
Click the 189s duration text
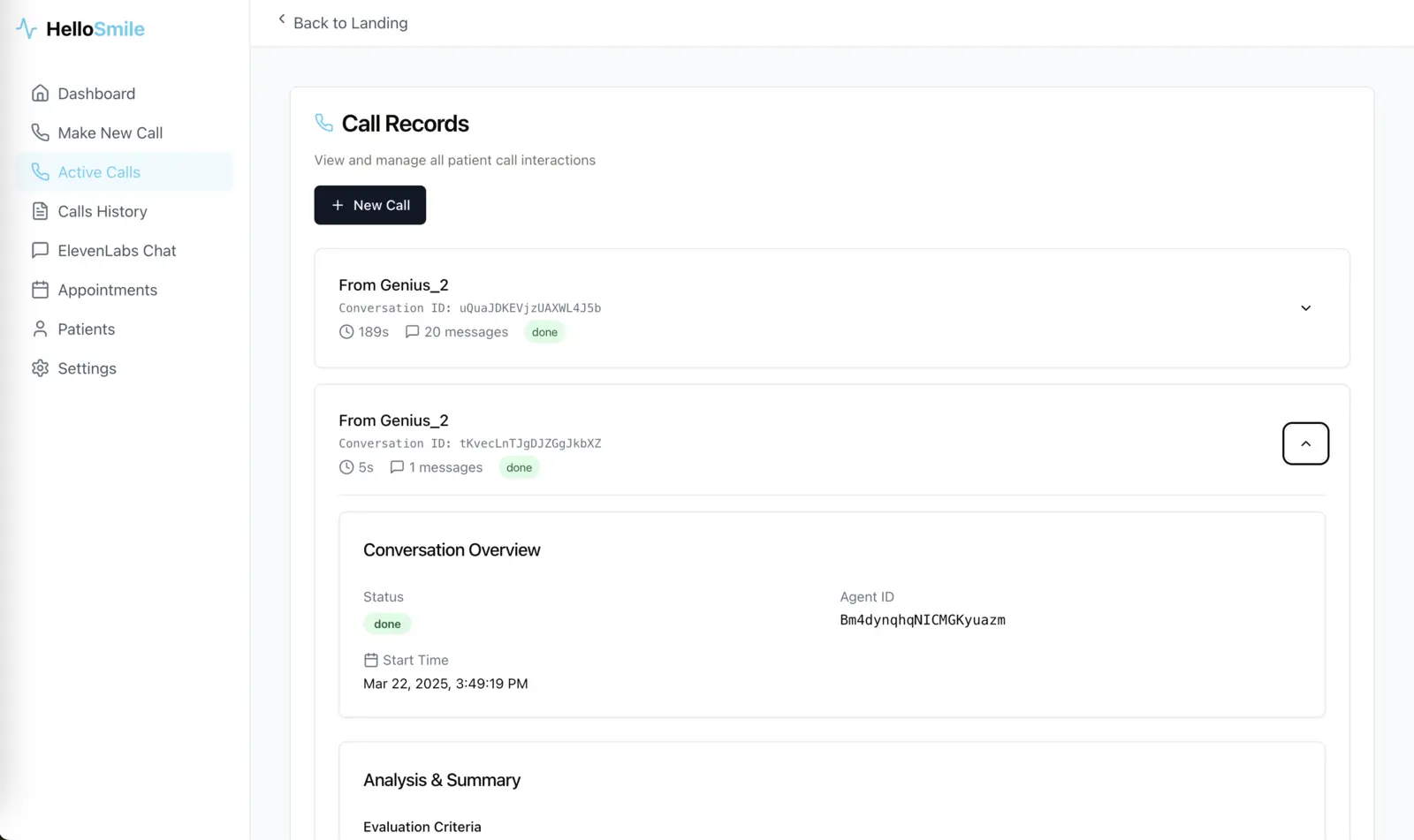click(x=373, y=332)
